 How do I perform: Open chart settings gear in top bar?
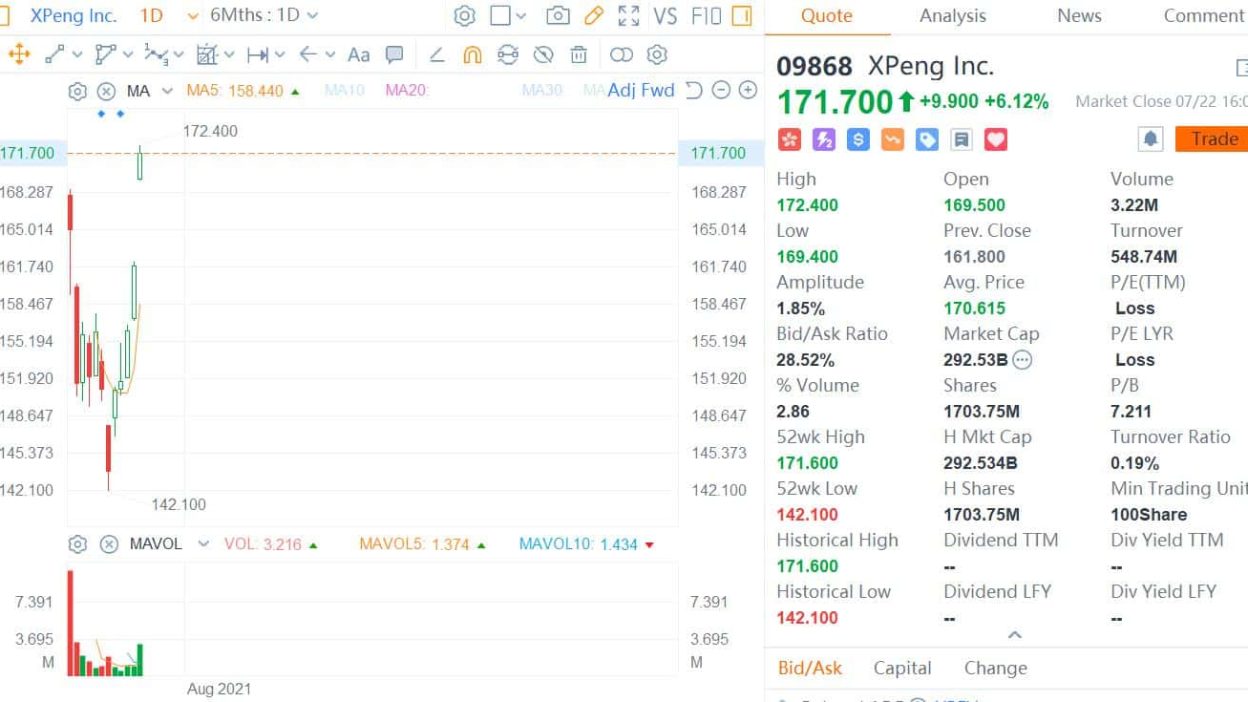[464, 16]
